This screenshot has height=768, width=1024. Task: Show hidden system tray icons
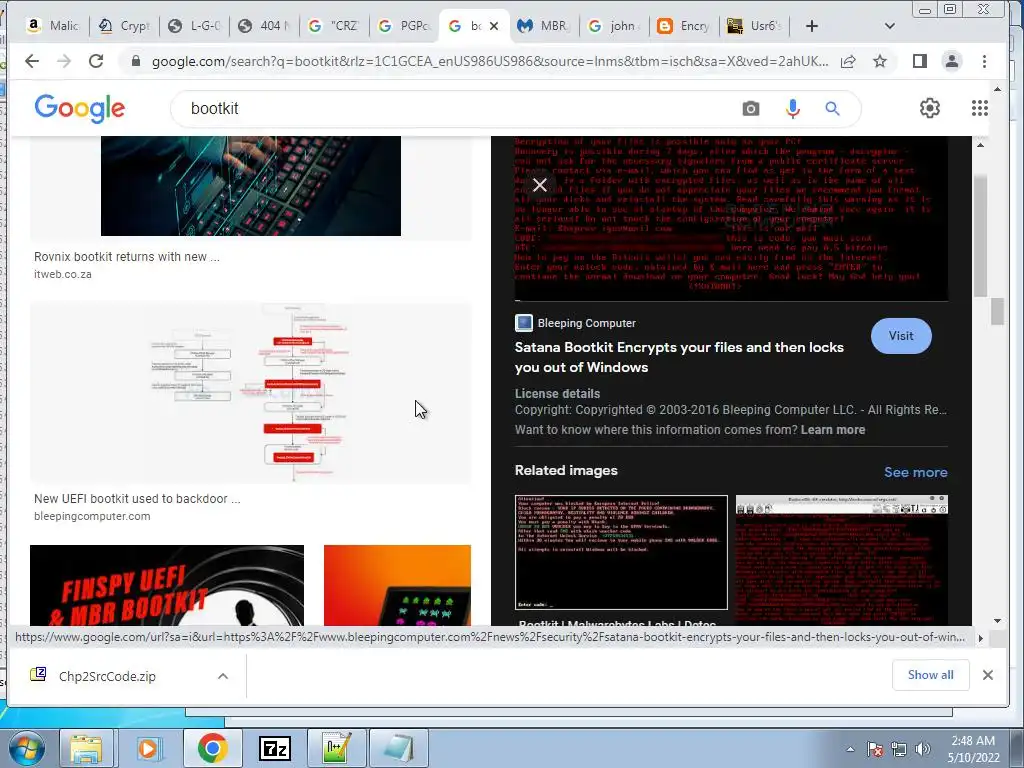tap(850, 749)
